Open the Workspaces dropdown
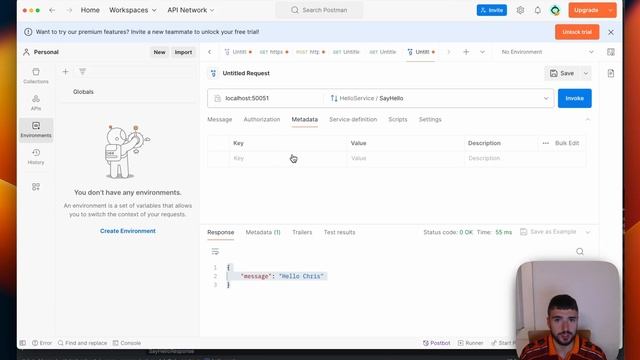This screenshot has height=360, width=640. [133, 10]
